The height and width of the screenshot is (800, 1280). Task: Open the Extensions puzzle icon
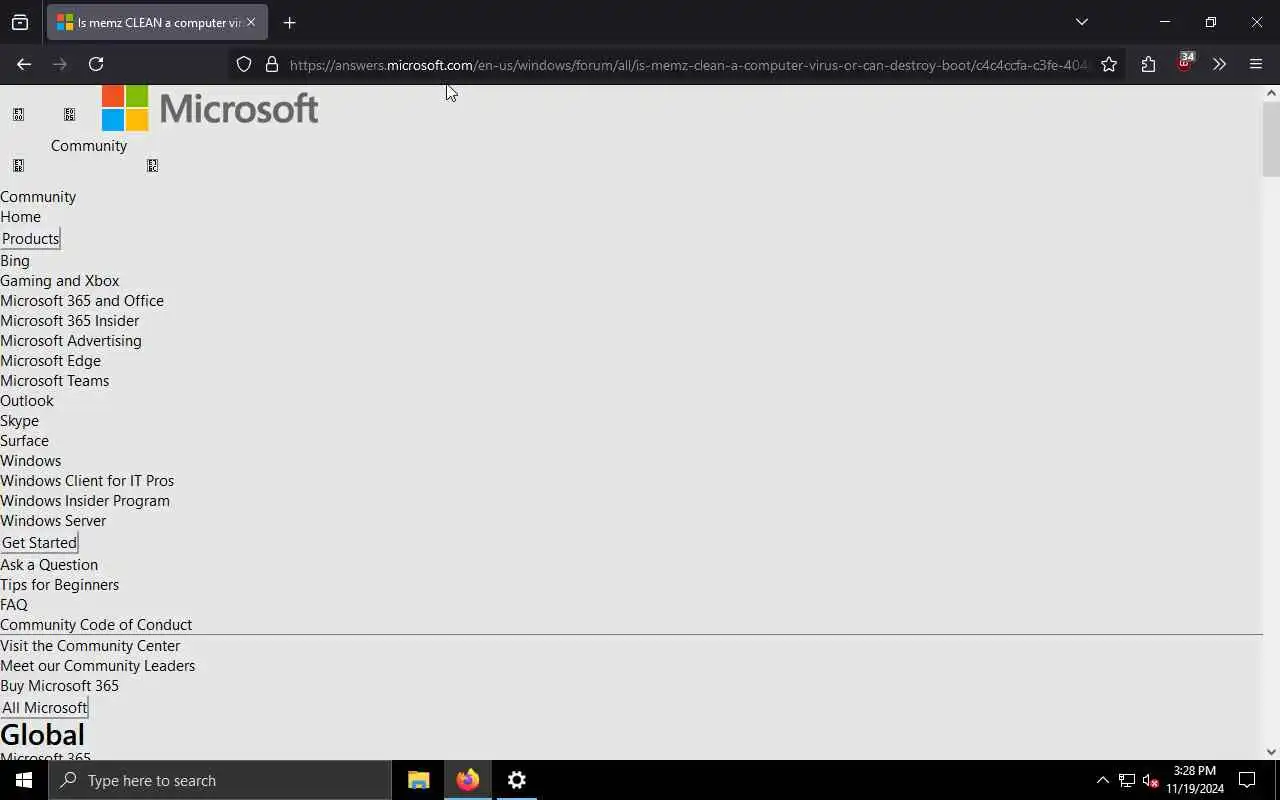pos(1148,64)
